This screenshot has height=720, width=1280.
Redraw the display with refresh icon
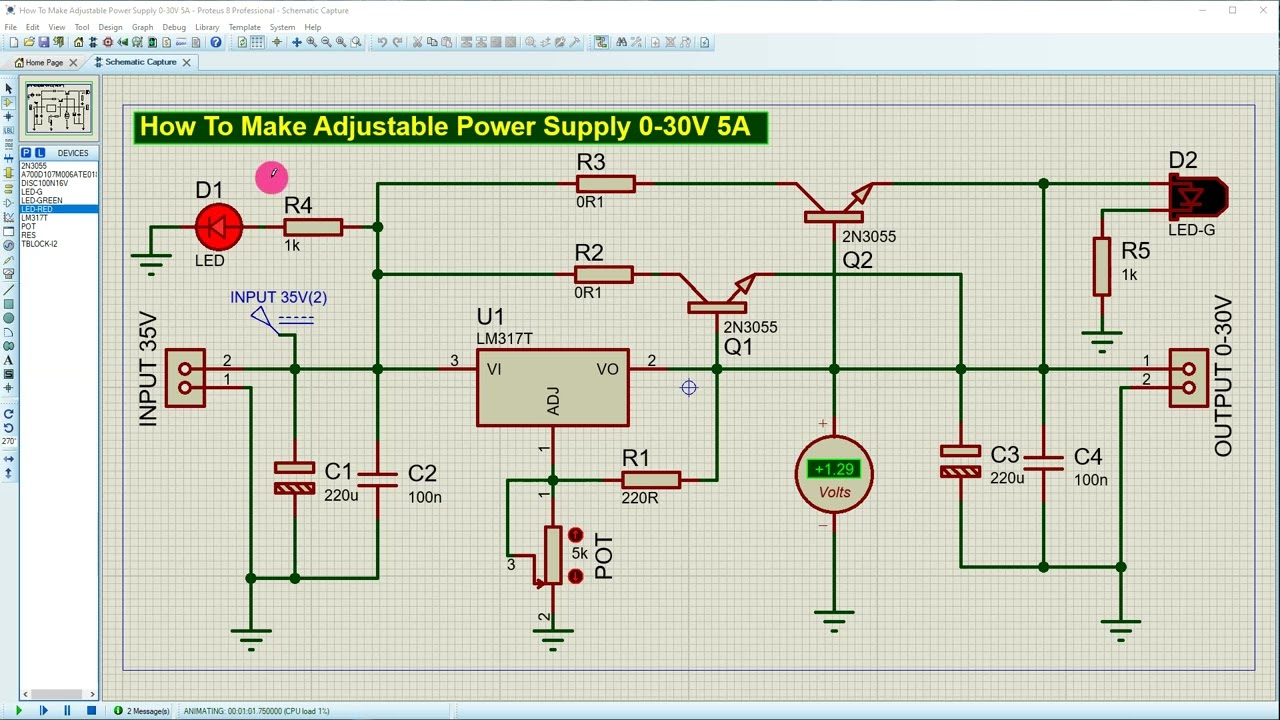(x=242, y=42)
